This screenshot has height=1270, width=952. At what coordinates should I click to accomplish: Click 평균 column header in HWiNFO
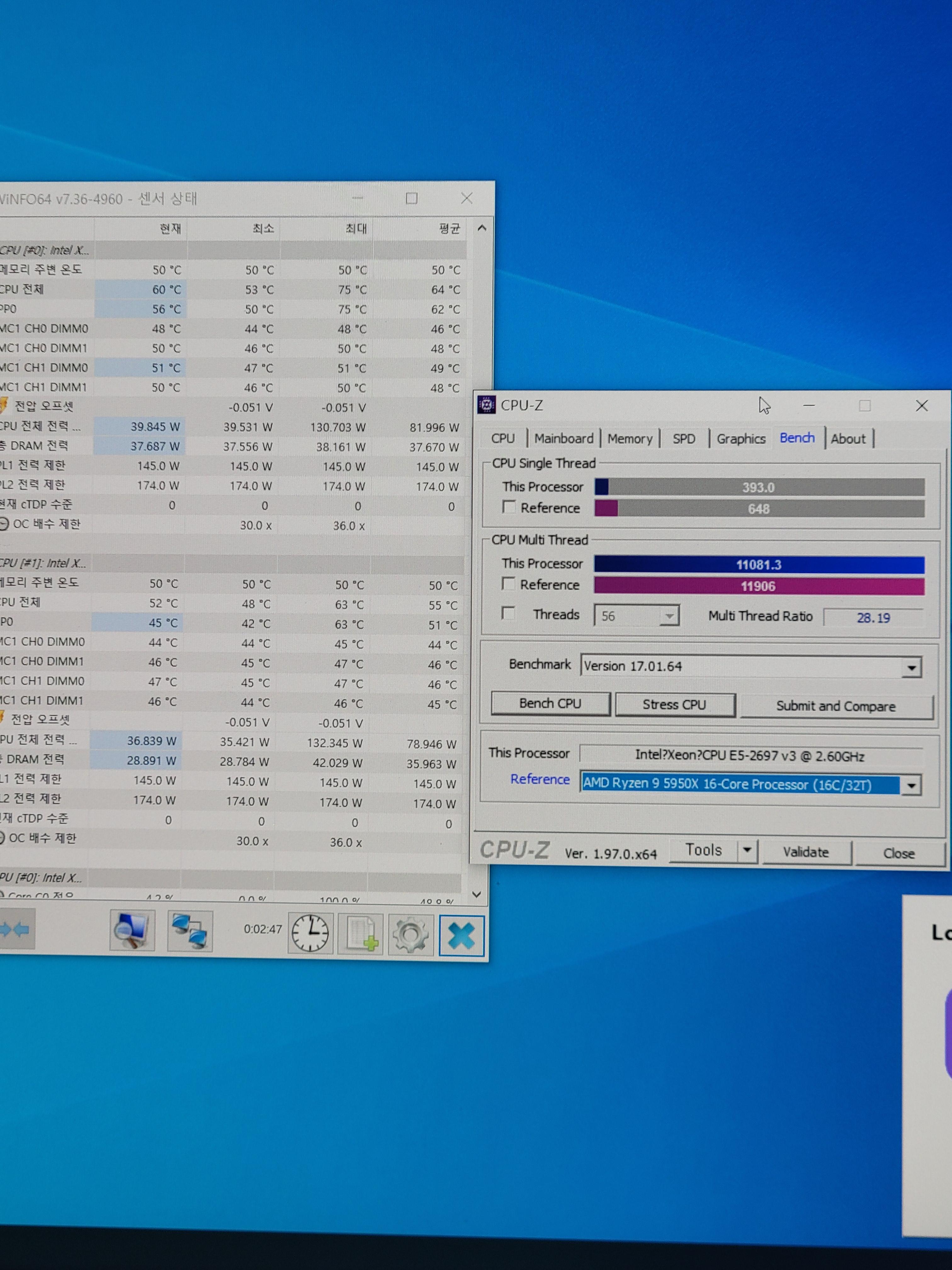(449, 228)
